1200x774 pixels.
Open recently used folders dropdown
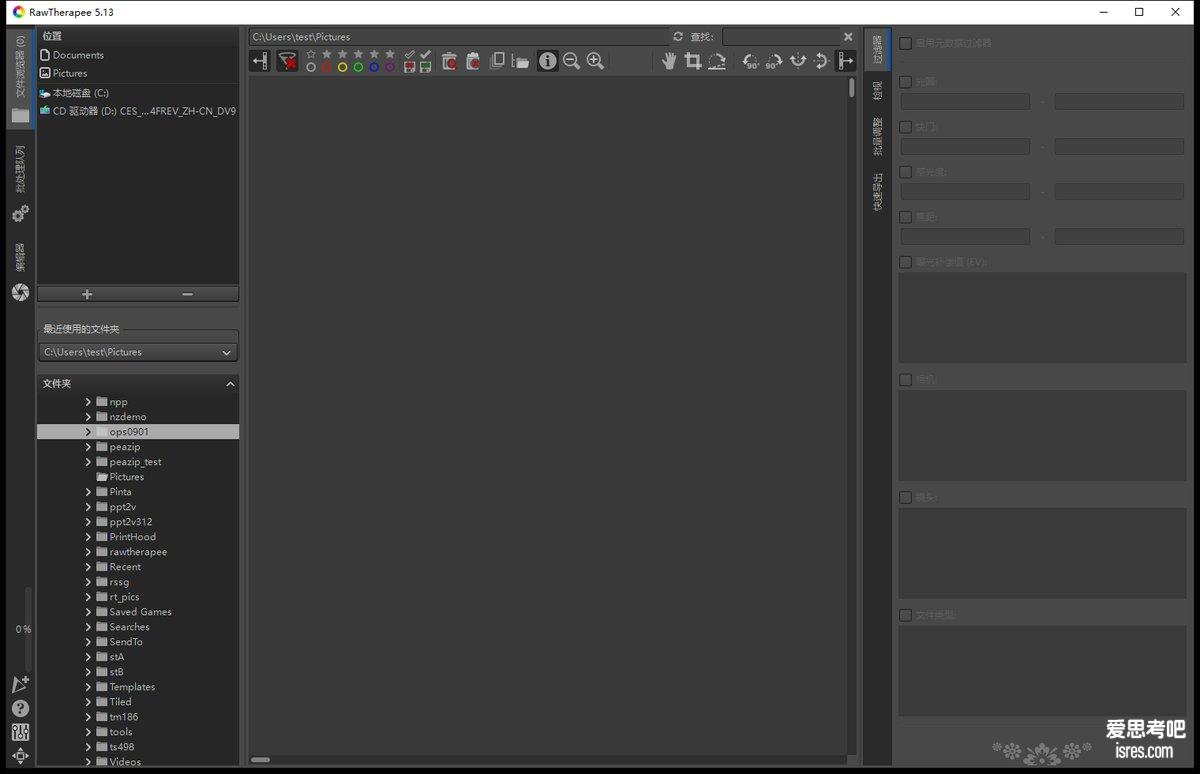click(x=138, y=352)
